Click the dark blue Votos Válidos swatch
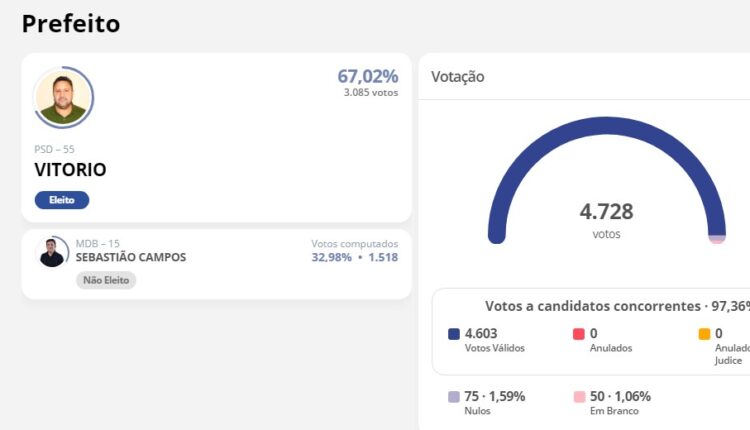The image size is (750, 430). click(x=454, y=334)
